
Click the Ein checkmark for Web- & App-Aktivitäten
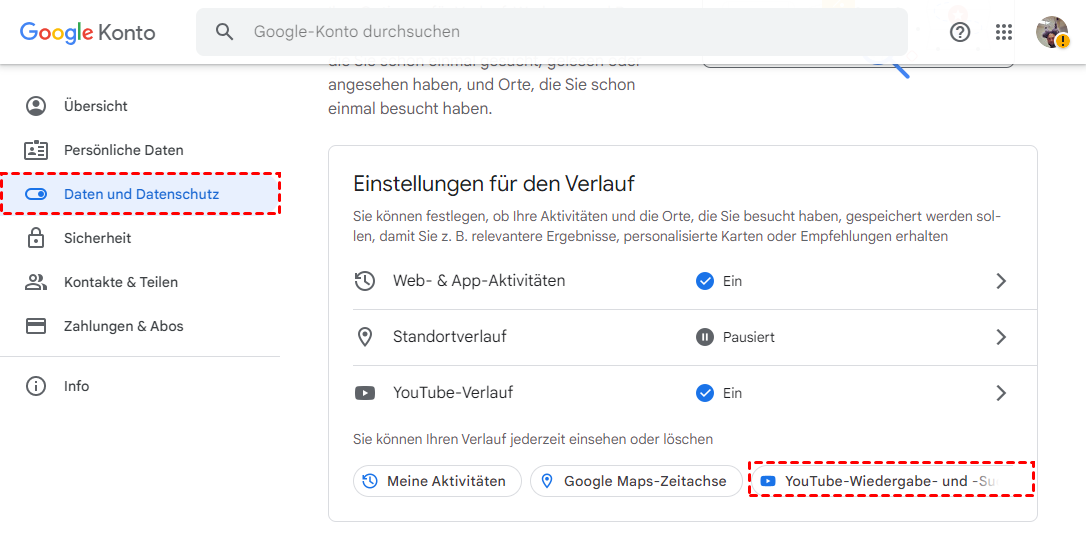click(704, 281)
